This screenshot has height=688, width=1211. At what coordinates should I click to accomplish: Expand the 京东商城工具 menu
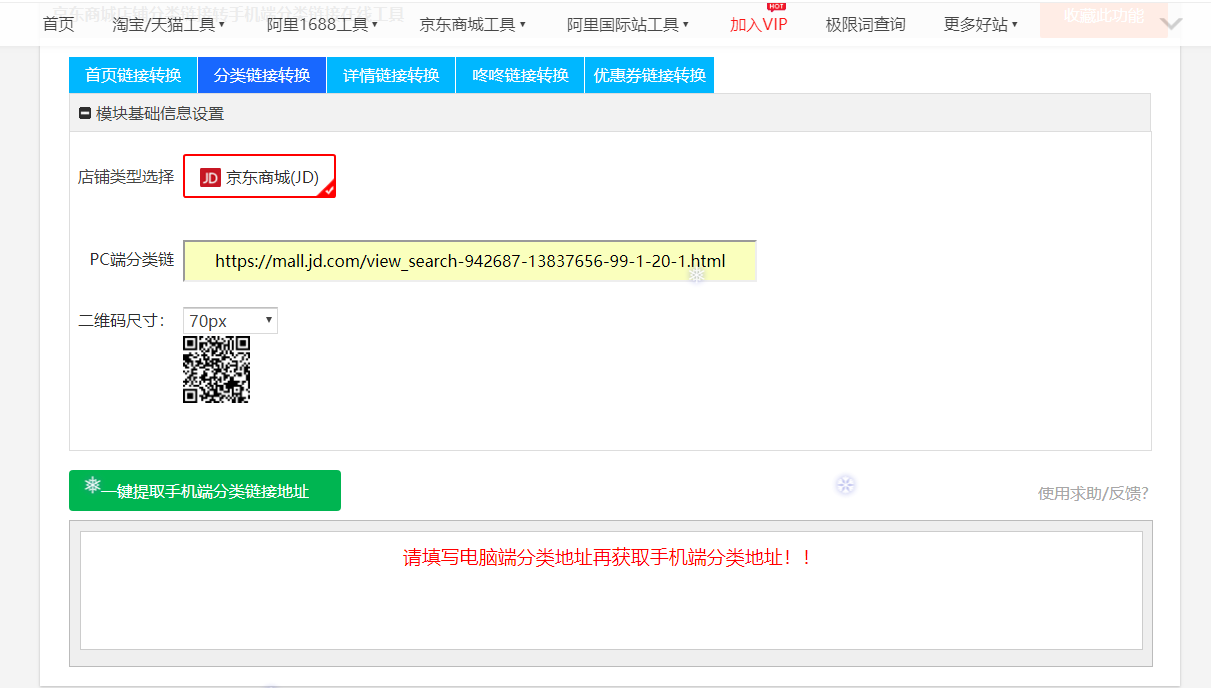(x=472, y=24)
